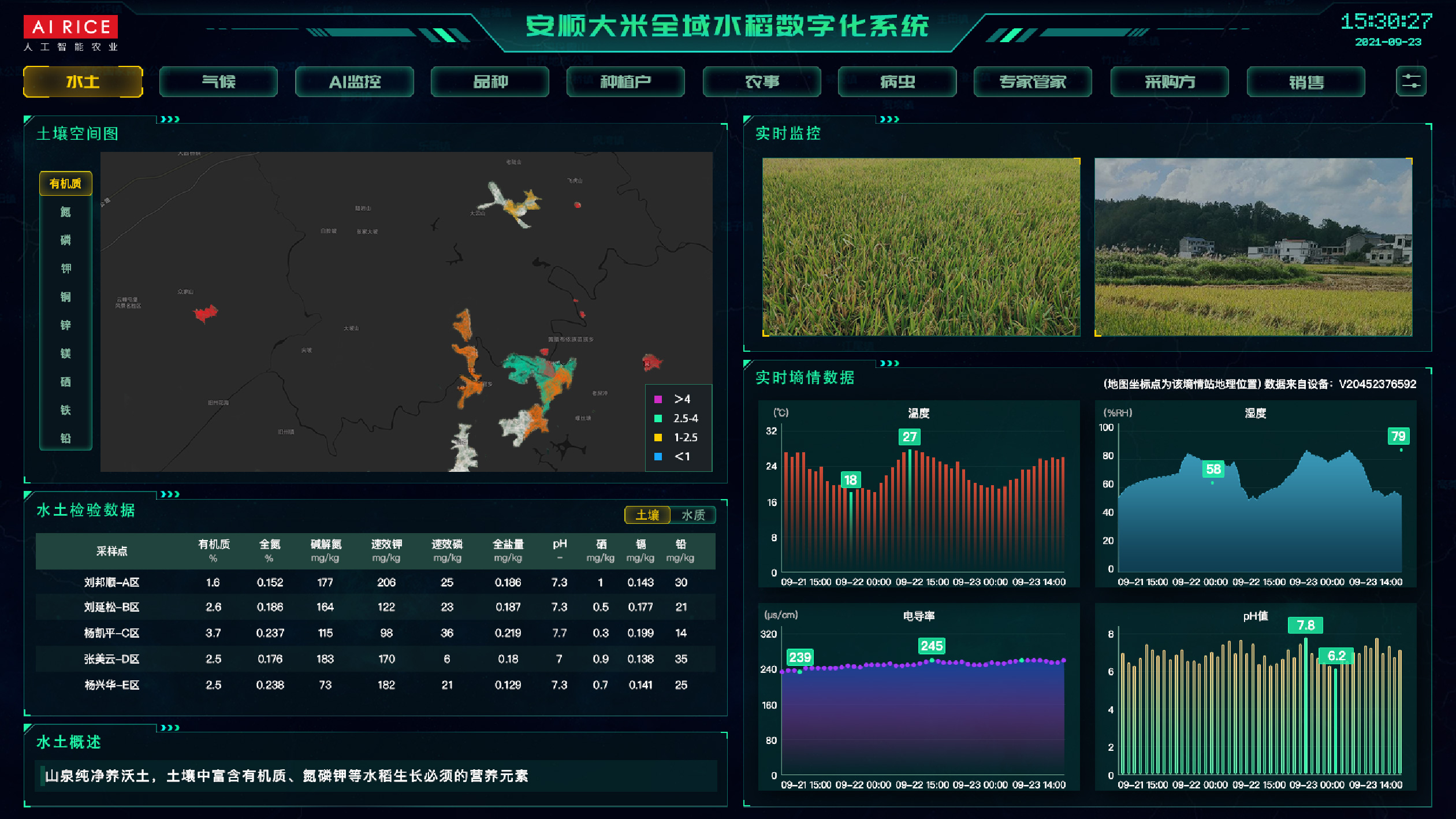Expand arrows next to 实时监控 panel
Viewport: 1456px width, 819px height.
(889, 120)
